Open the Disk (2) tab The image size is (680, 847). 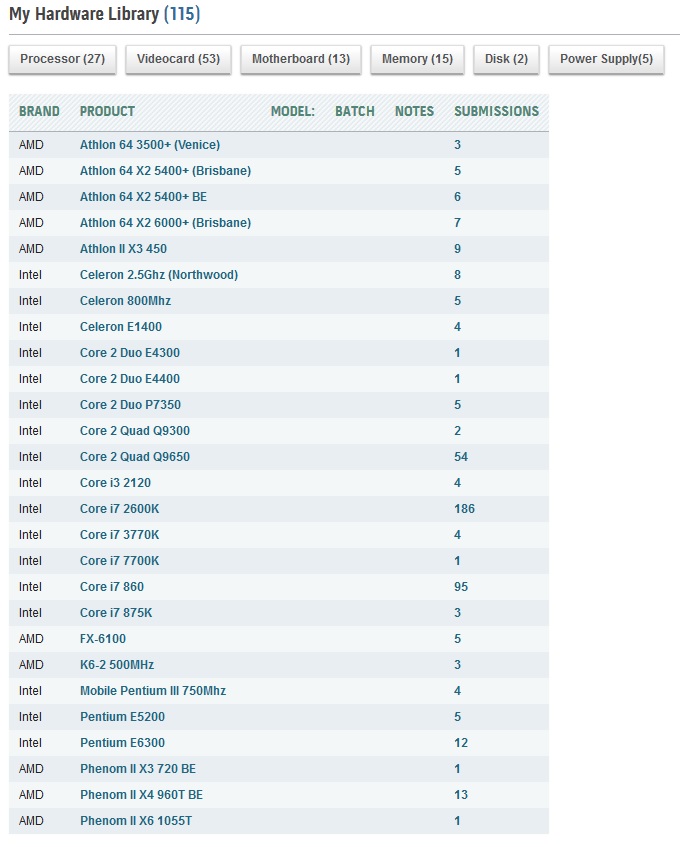pyautogui.click(x=506, y=59)
